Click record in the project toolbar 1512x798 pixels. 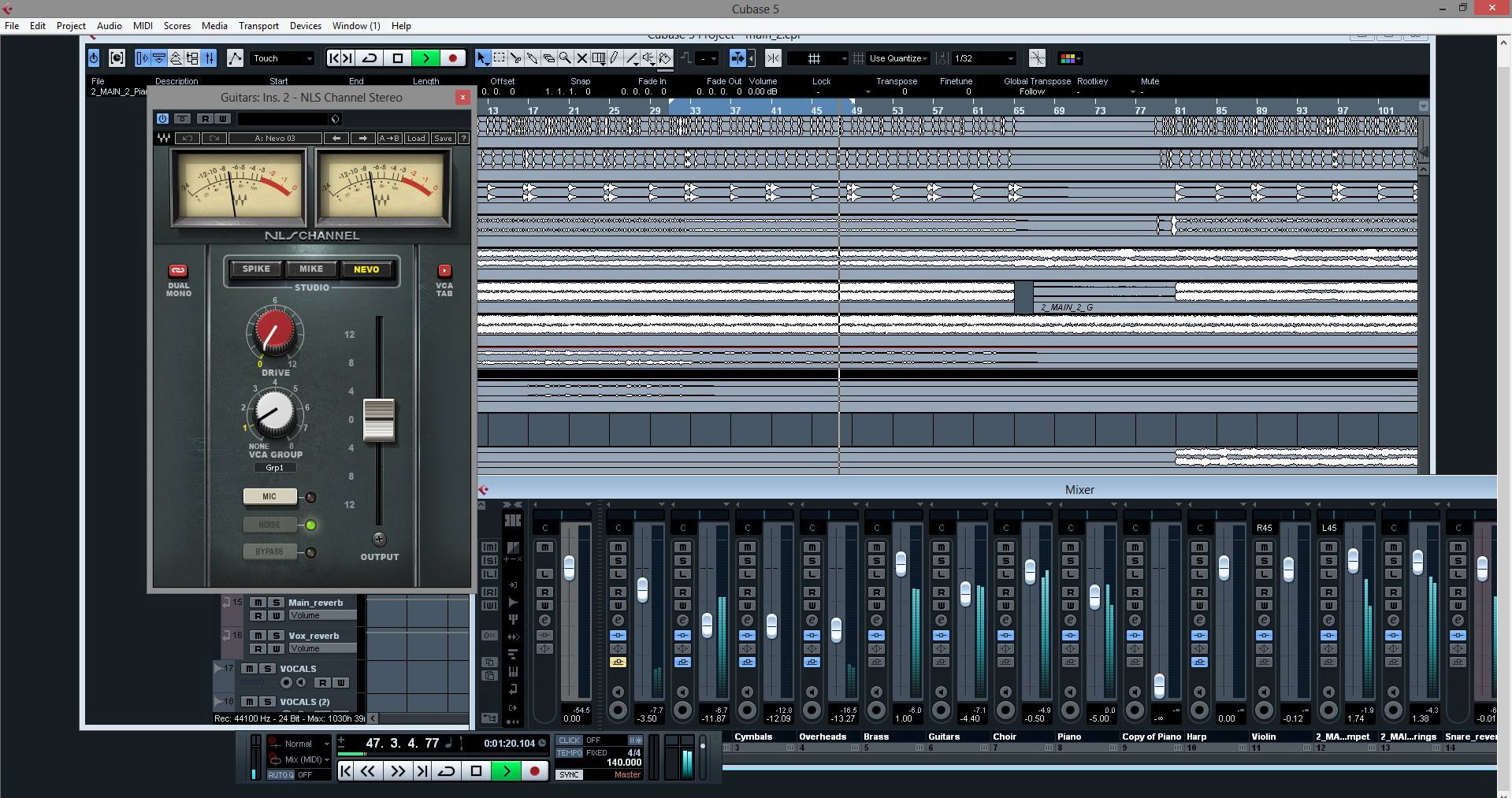[452, 58]
